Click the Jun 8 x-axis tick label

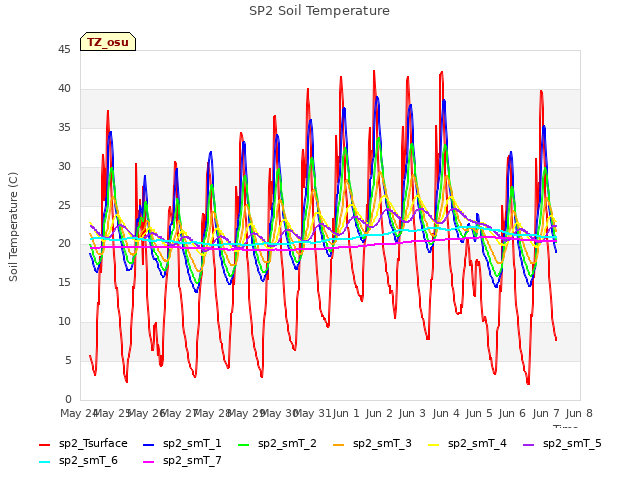(x=579, y=413)
